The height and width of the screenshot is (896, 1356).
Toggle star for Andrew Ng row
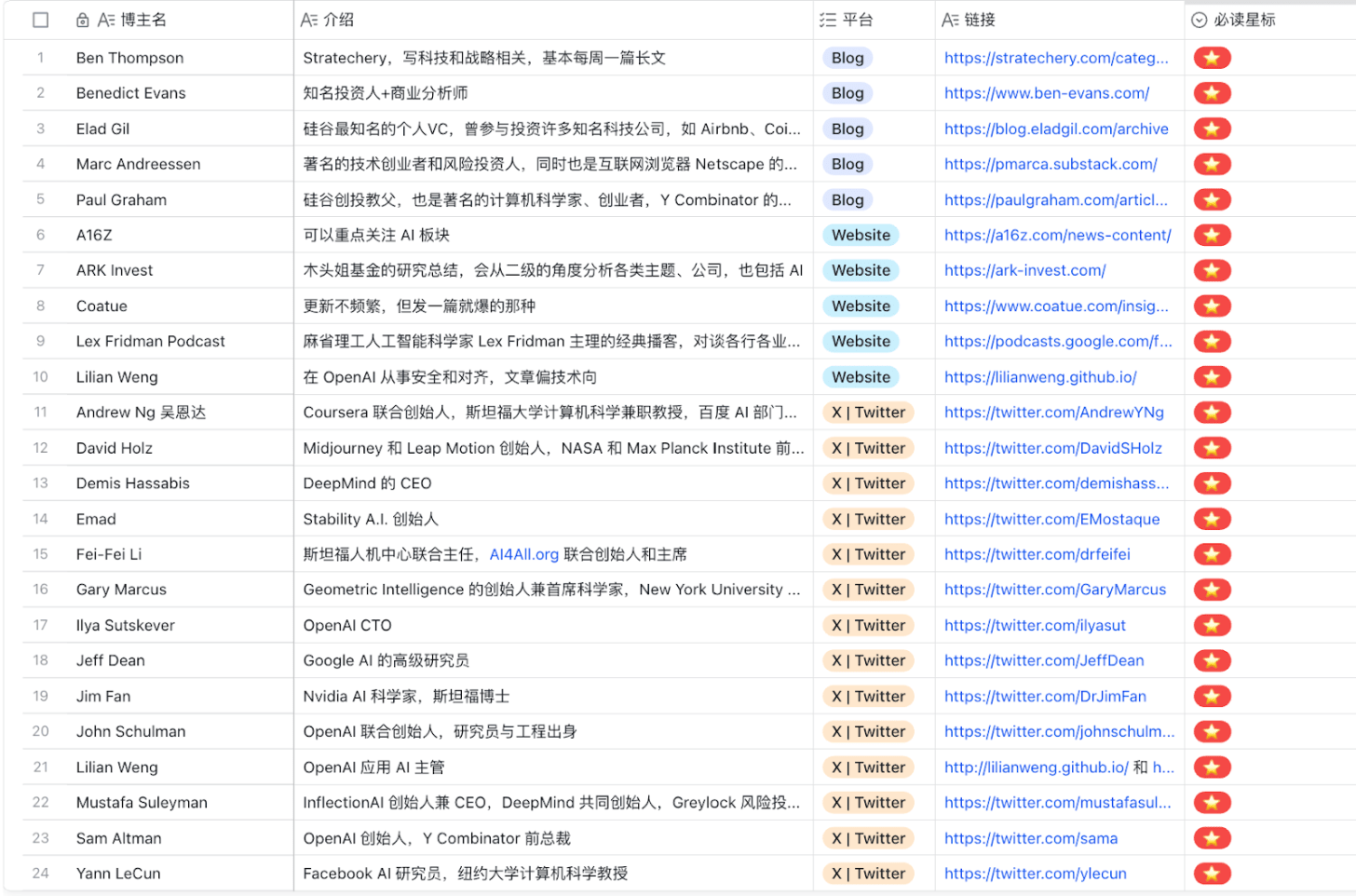(x=1212, y=413)
